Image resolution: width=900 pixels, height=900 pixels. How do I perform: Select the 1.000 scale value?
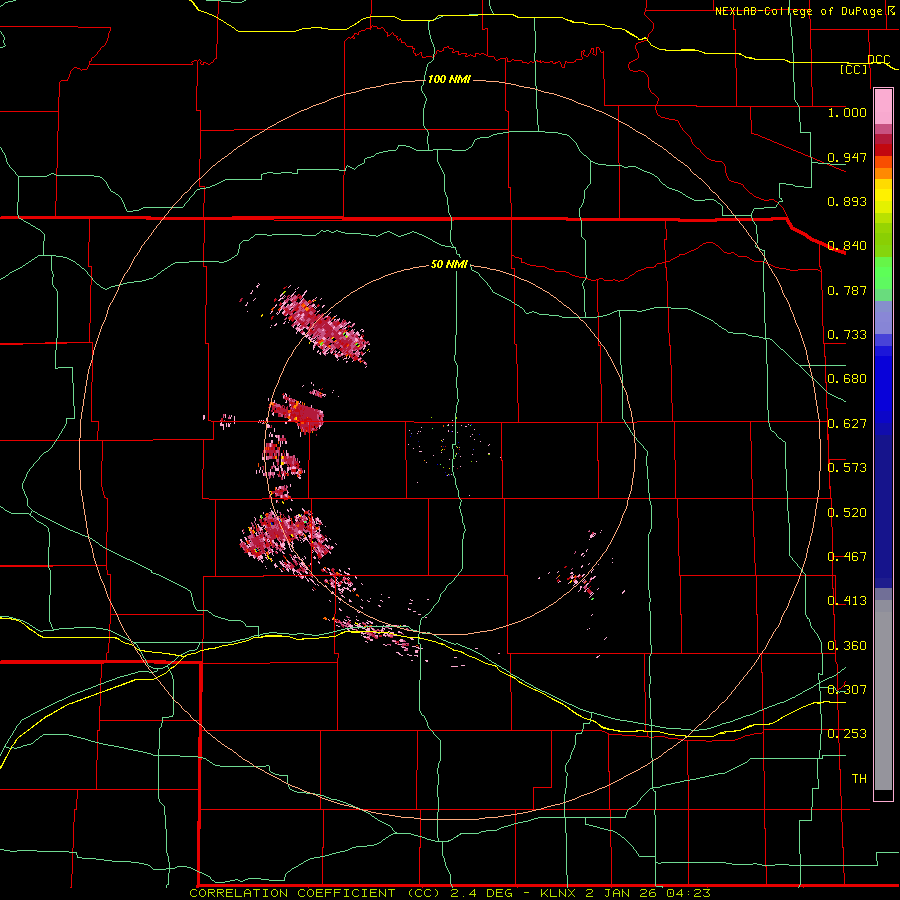tap(847, 112)
